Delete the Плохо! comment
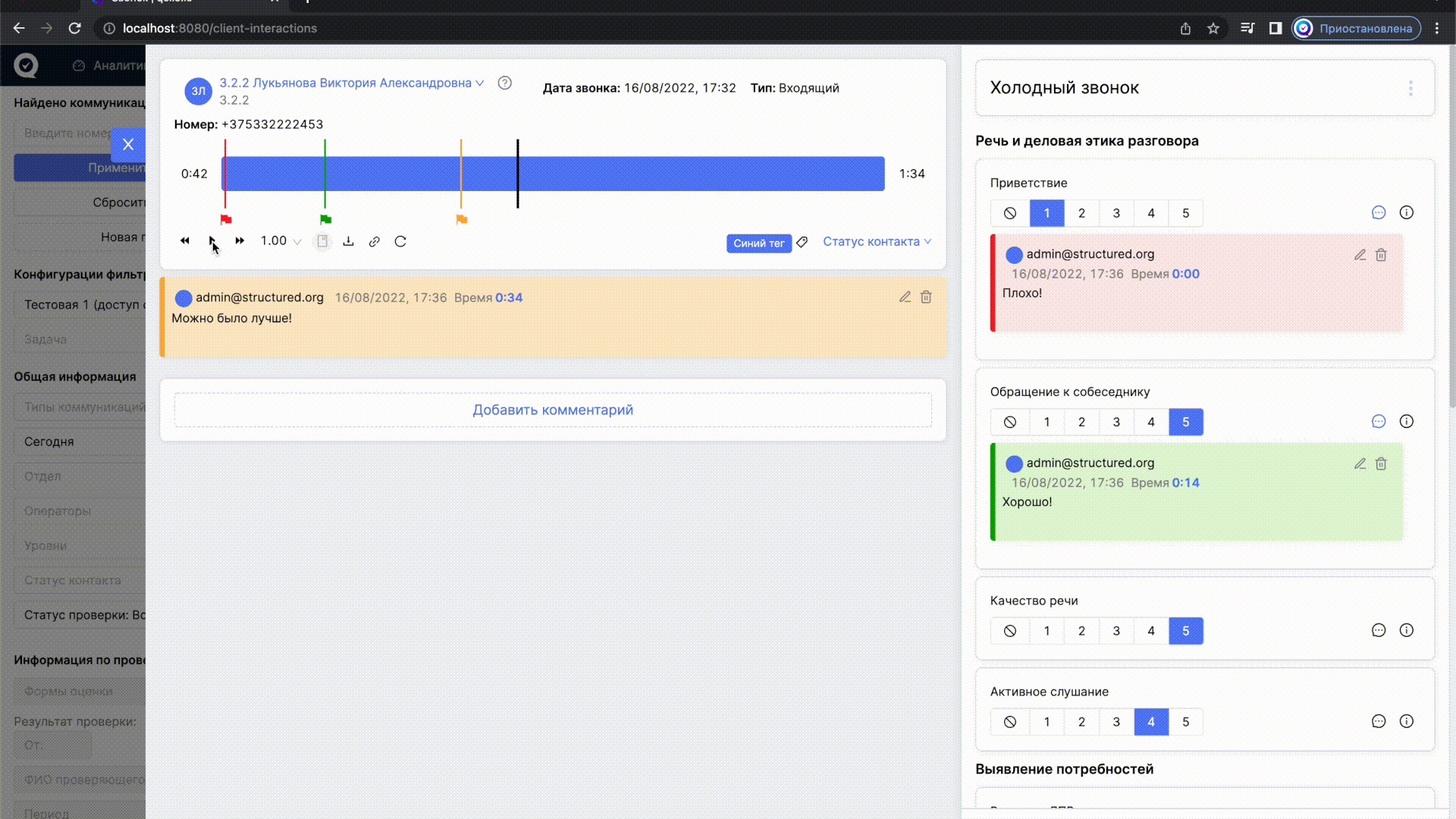 (1381, 255)
